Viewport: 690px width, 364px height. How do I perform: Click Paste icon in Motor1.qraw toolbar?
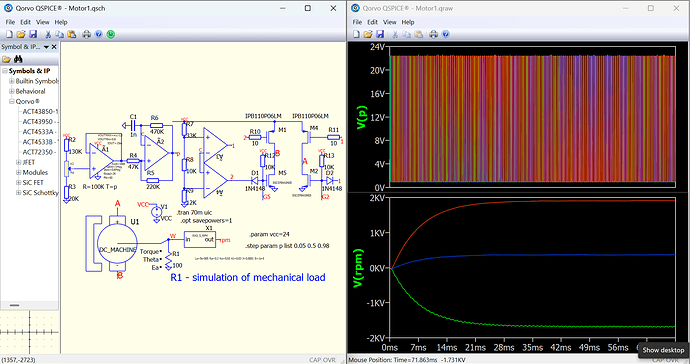(x=418, y=34)
